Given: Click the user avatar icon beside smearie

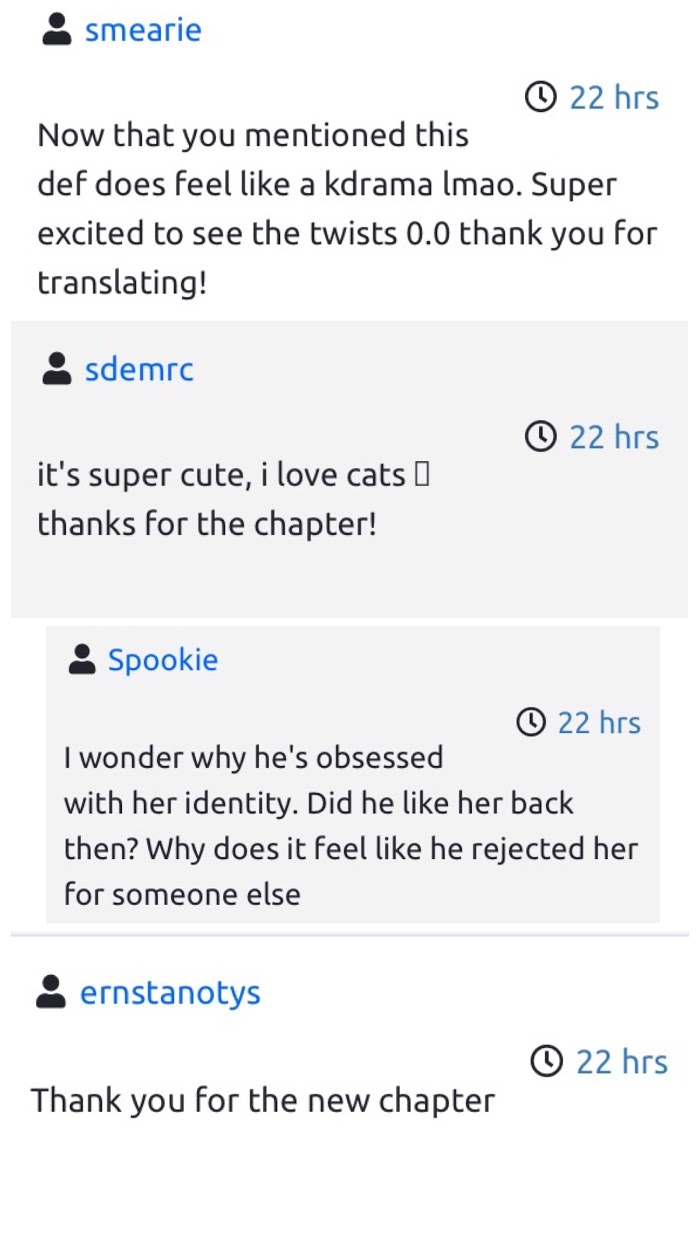Looking at the screenshot, I should (56, 31).
